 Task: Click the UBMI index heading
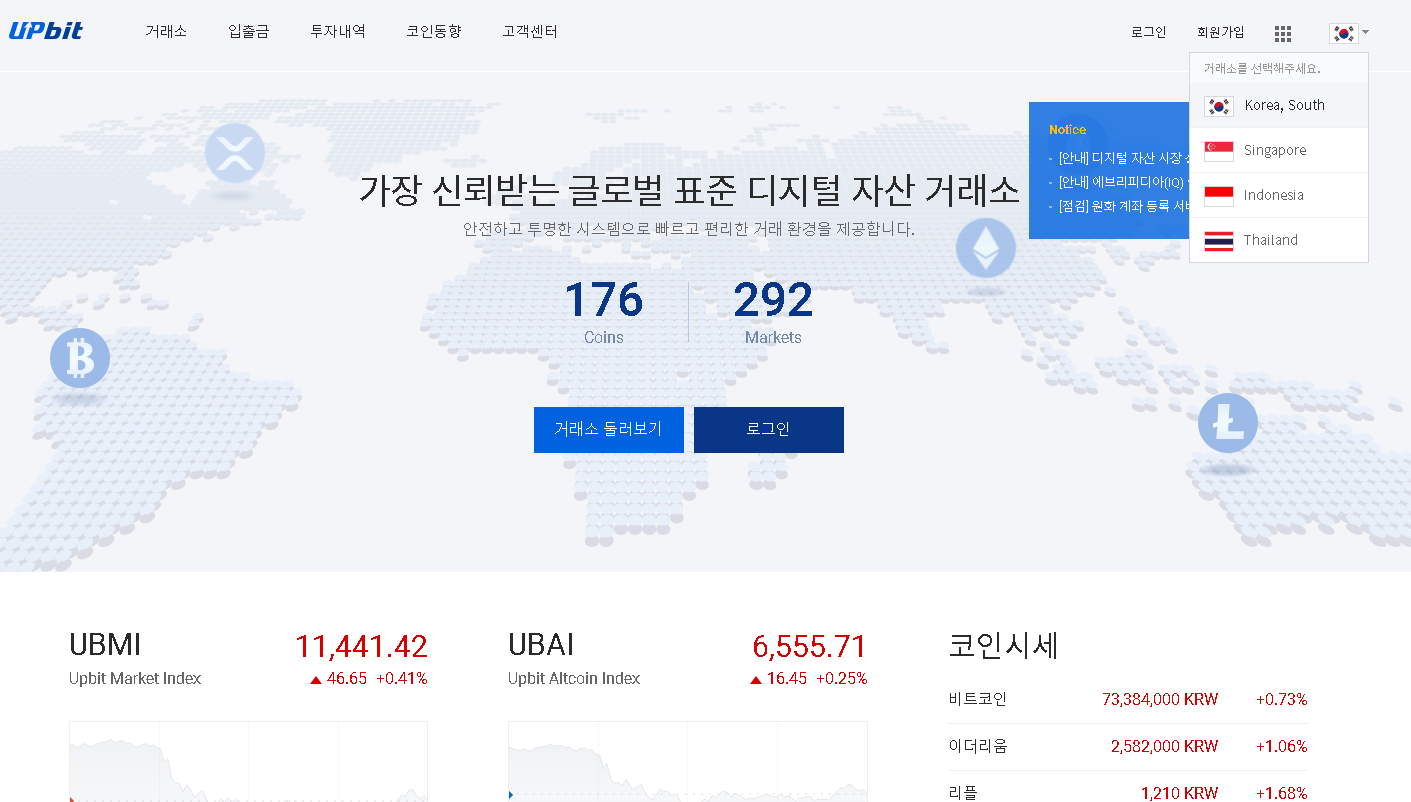[x=105, y=645]
